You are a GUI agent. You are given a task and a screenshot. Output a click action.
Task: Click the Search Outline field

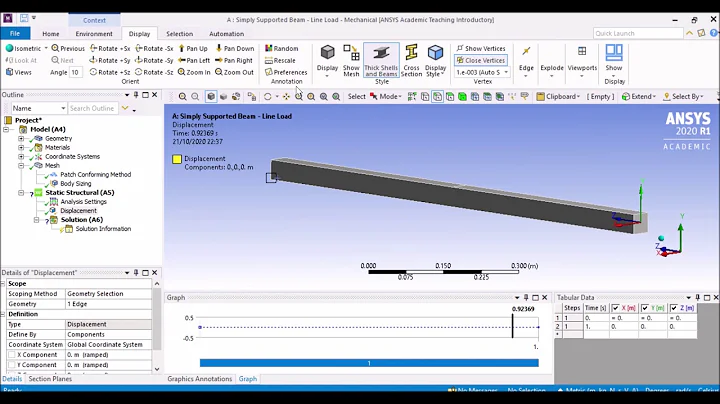click(92, 108)
